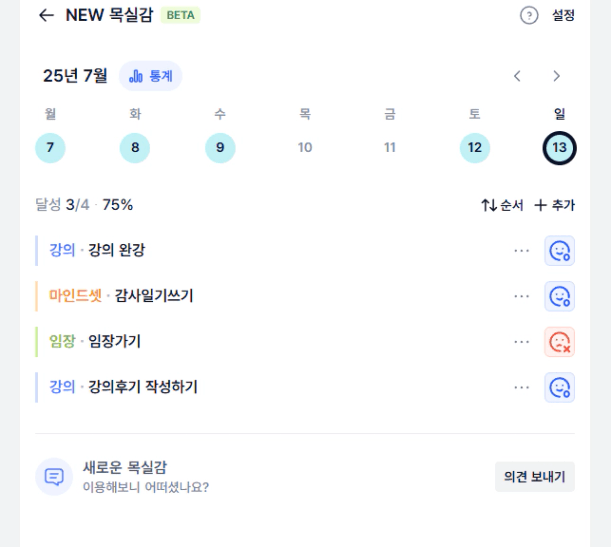Screen dimensions: 611x547
Task: Open more options for 강의 완강
Action: (x=521, y=251)
